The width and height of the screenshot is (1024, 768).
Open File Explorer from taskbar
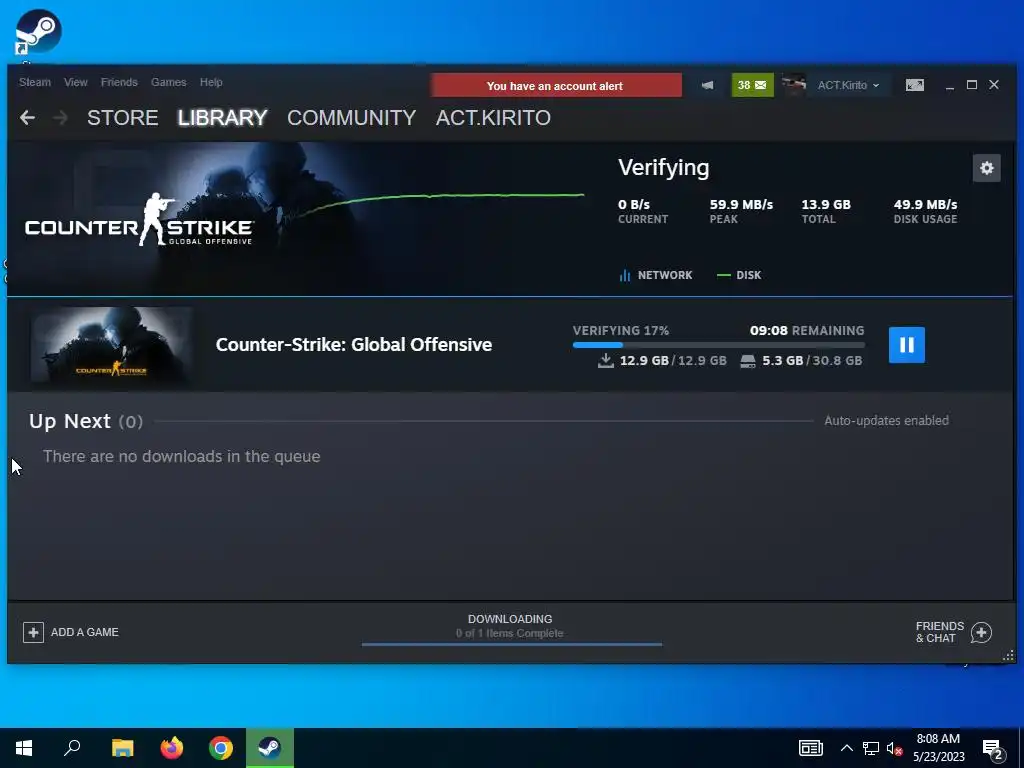pos(122,748)
